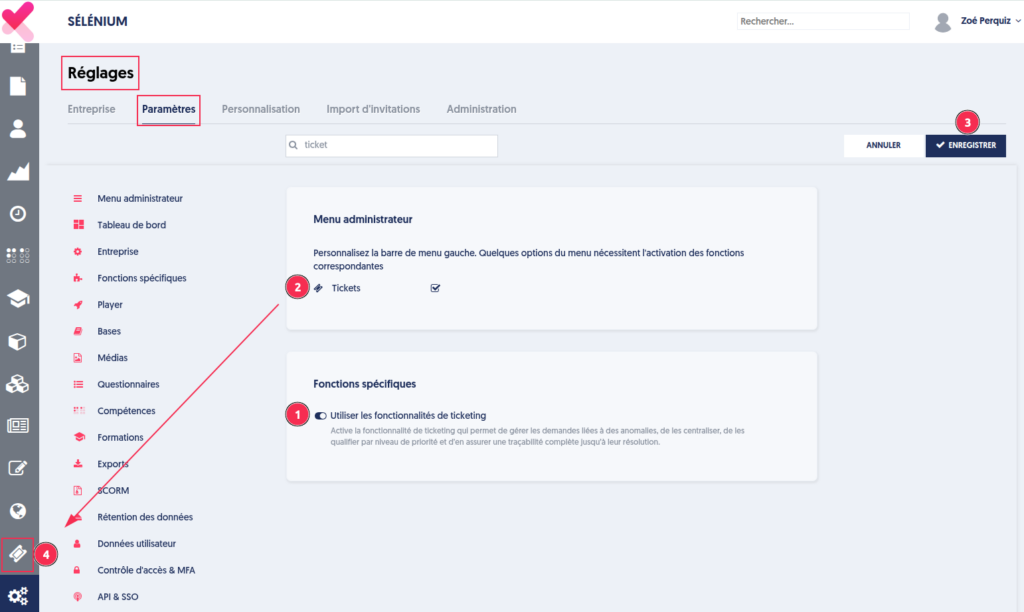
Task: Select Fonctions spécifiques in settings list
Action: (141, 278)
